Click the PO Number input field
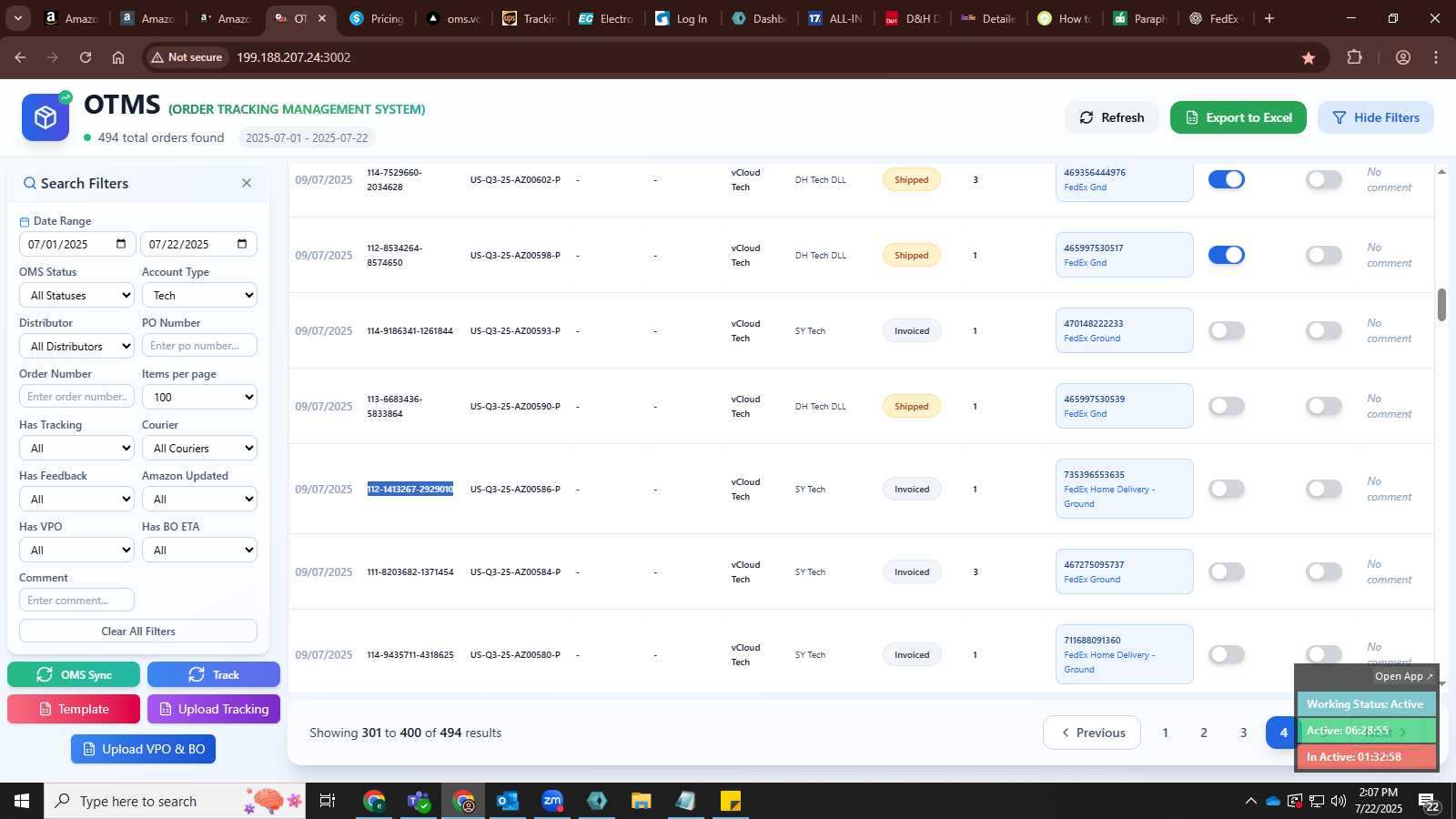This screenshot has height=819, width=1456. coord(199,346)
